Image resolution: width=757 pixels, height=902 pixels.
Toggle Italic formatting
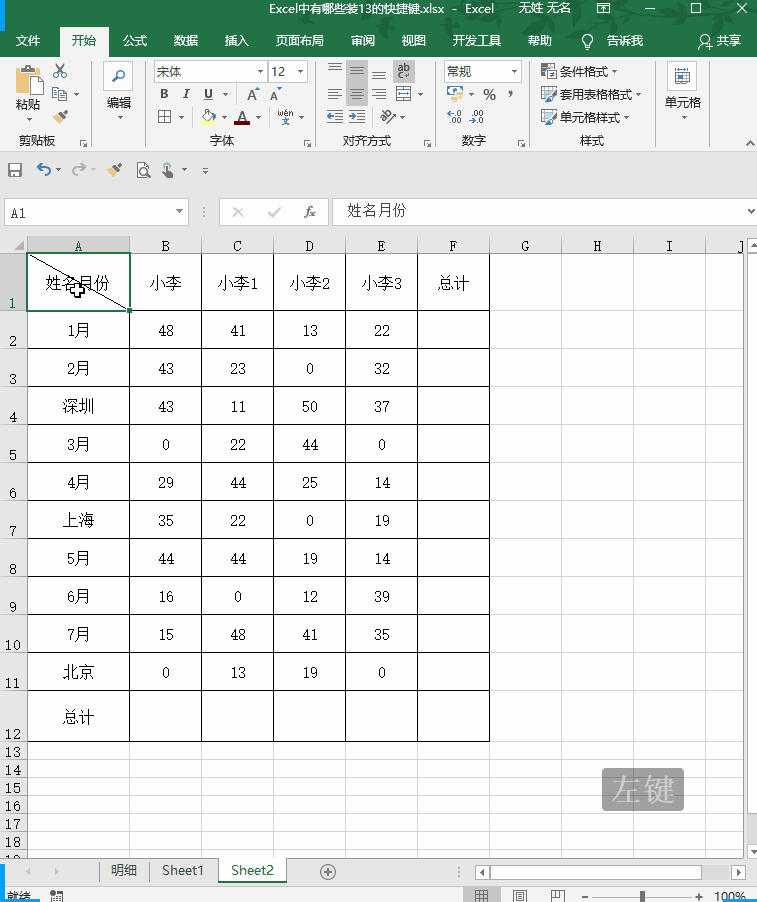(186, 94)
